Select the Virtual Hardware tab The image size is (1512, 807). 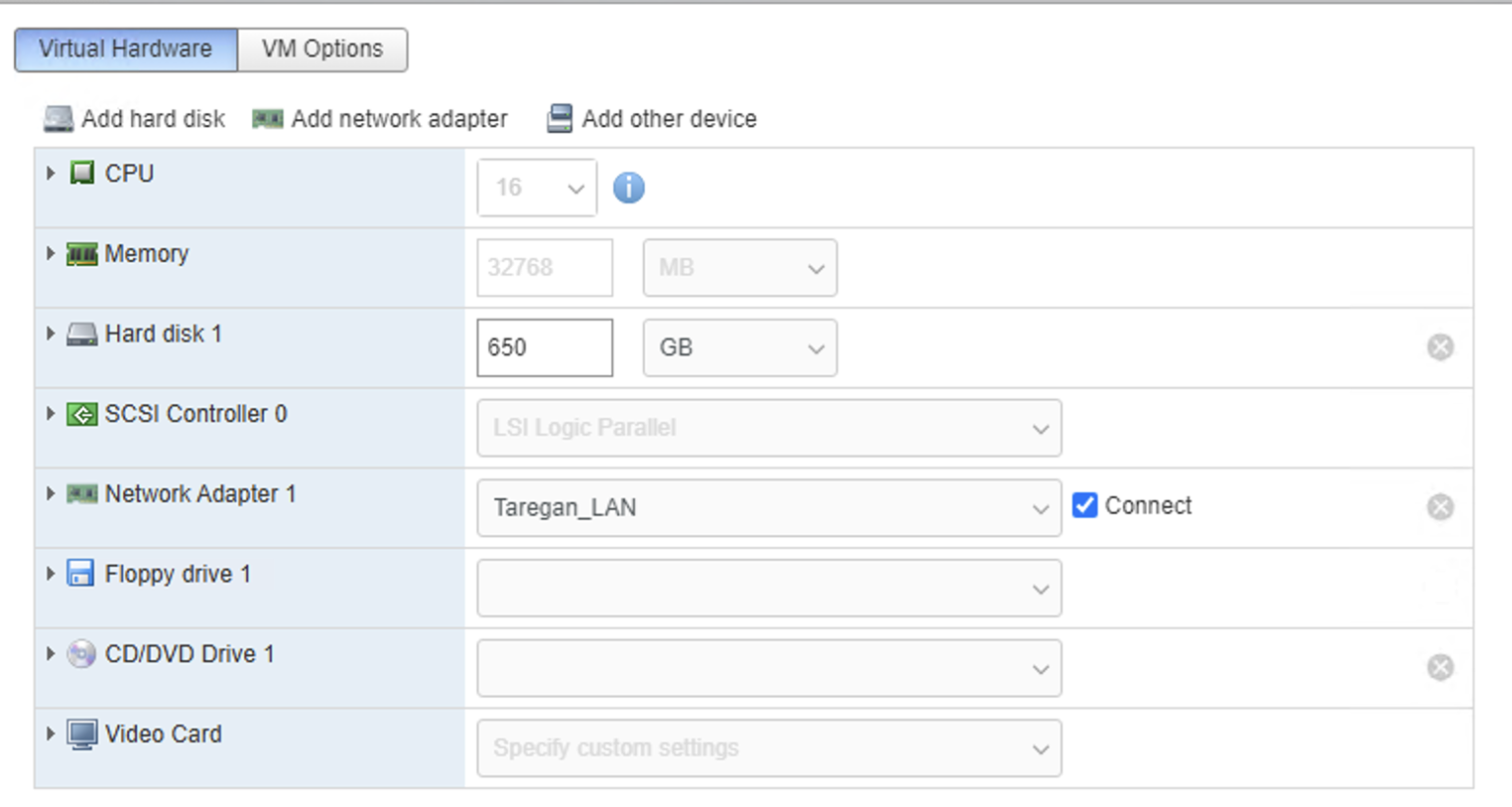[124, 48]
